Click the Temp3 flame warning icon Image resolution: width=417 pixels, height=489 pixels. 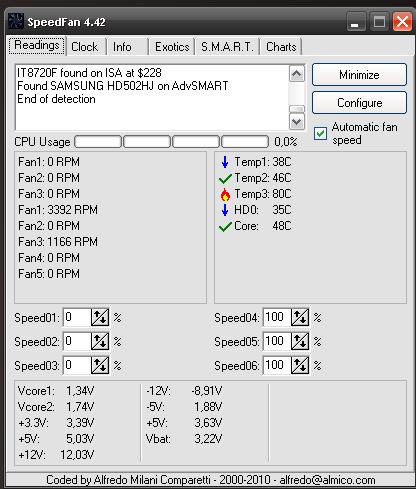(225, 195)
